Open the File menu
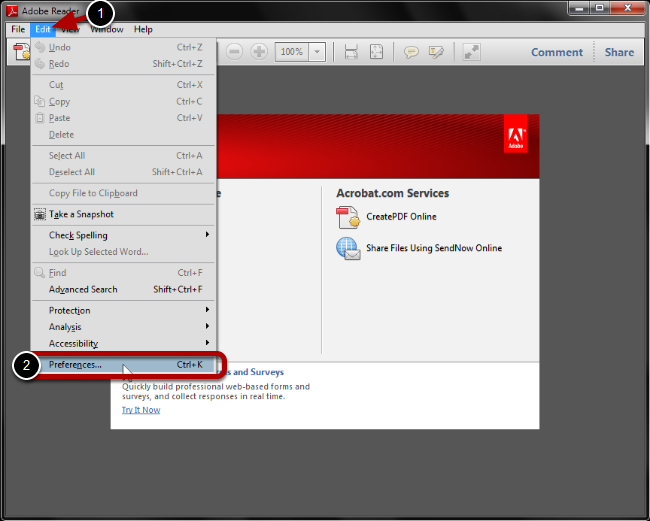650x521 pixels. pos(18,29)
